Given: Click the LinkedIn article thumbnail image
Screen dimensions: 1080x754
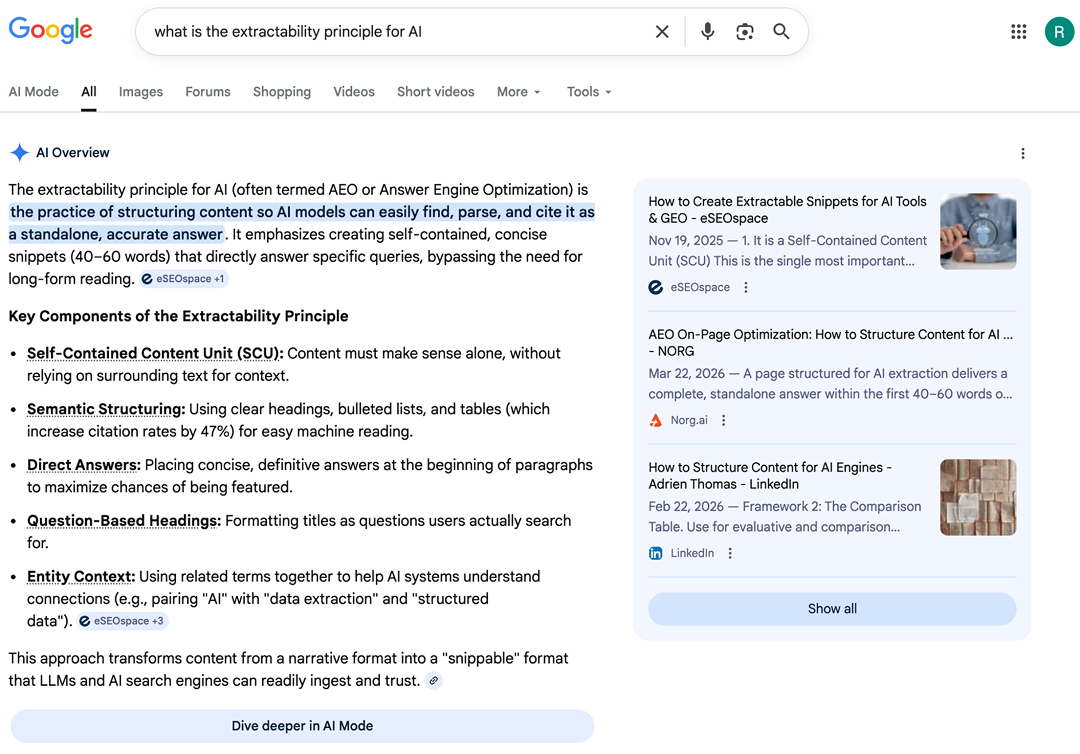Looking at the screenshot, I should [978, 497].
